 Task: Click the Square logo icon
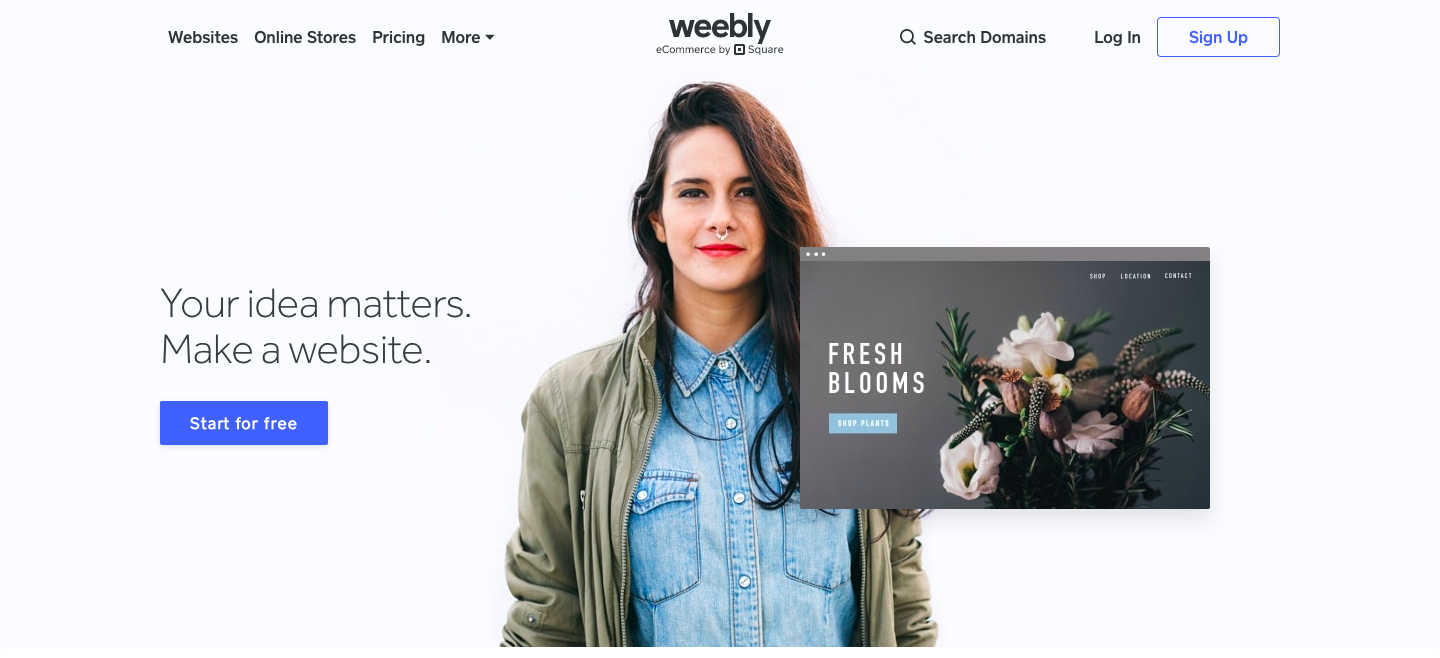[739, 49]
